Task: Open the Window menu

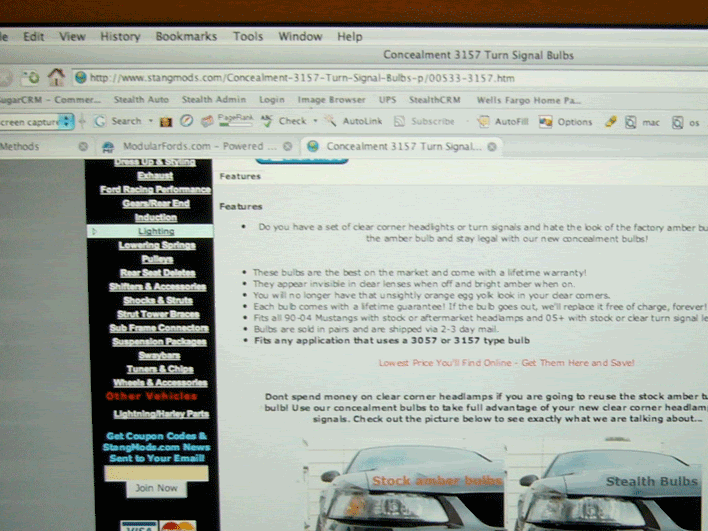Action: tap(300, 37)
